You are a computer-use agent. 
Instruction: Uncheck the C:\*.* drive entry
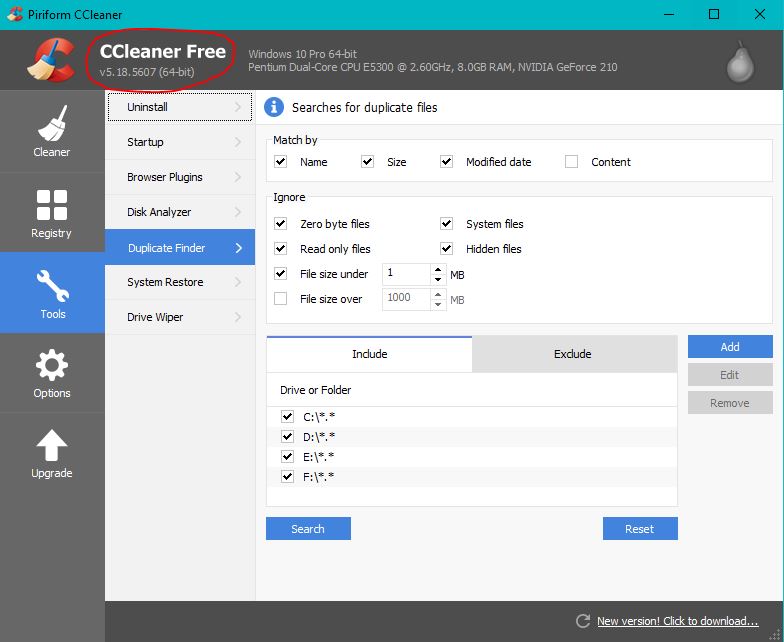tap(287, 416)
